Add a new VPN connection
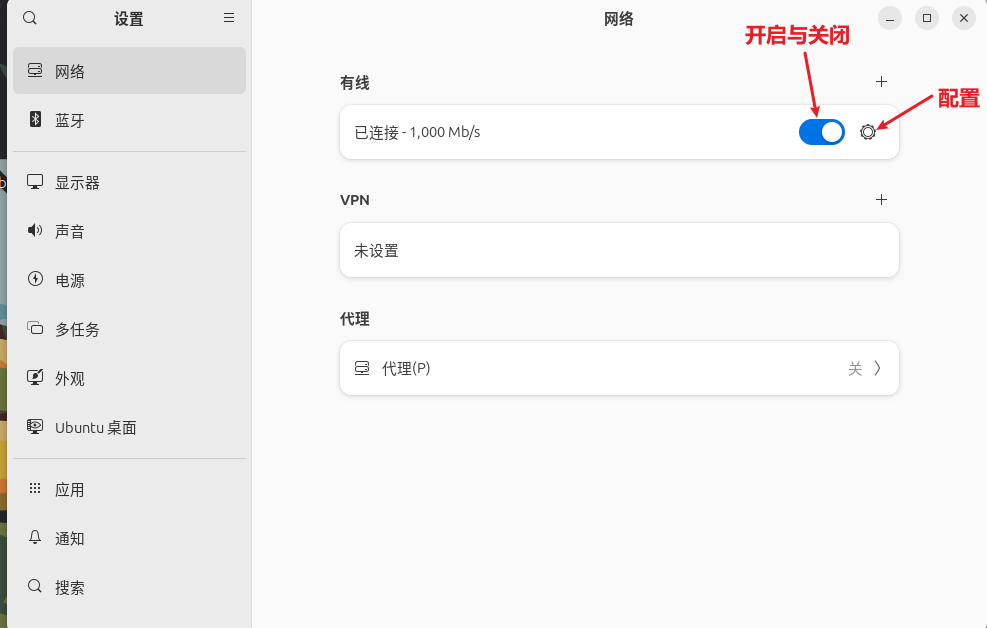The height and width of the screenshot is (628, 987). [x=881, y=199]
